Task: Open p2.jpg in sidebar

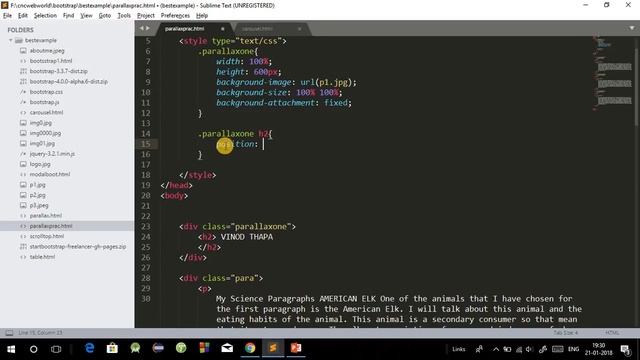Action: click(x=37, y=195)
